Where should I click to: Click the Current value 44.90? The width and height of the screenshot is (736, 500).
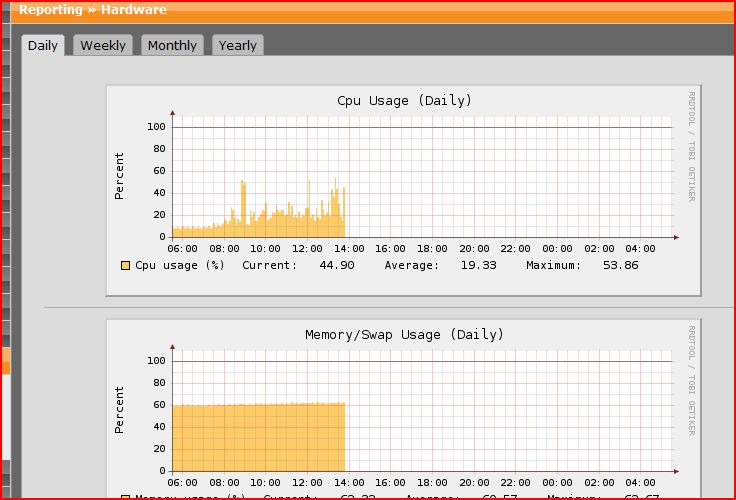click(x=337, y=265)
